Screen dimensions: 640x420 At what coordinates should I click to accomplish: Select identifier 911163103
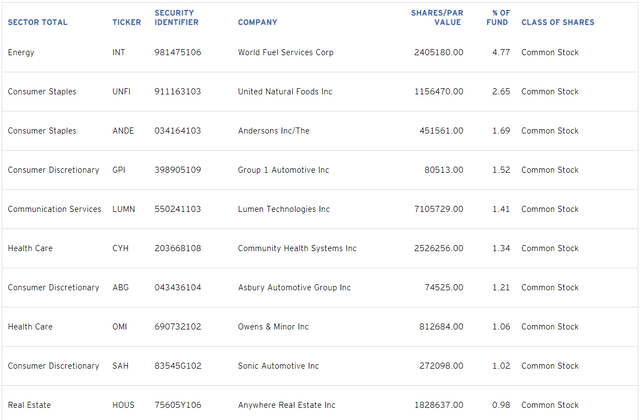point(178,91)
